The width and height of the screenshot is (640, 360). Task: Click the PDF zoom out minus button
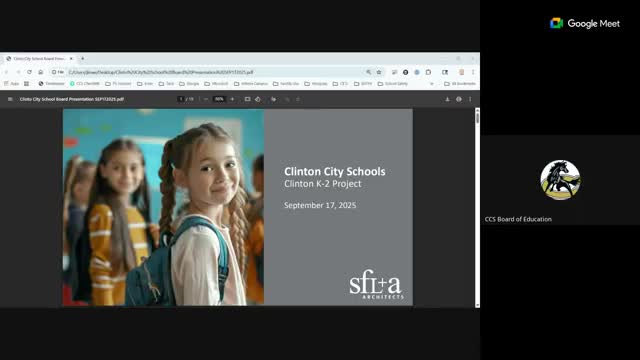click(x=206, y=99)
